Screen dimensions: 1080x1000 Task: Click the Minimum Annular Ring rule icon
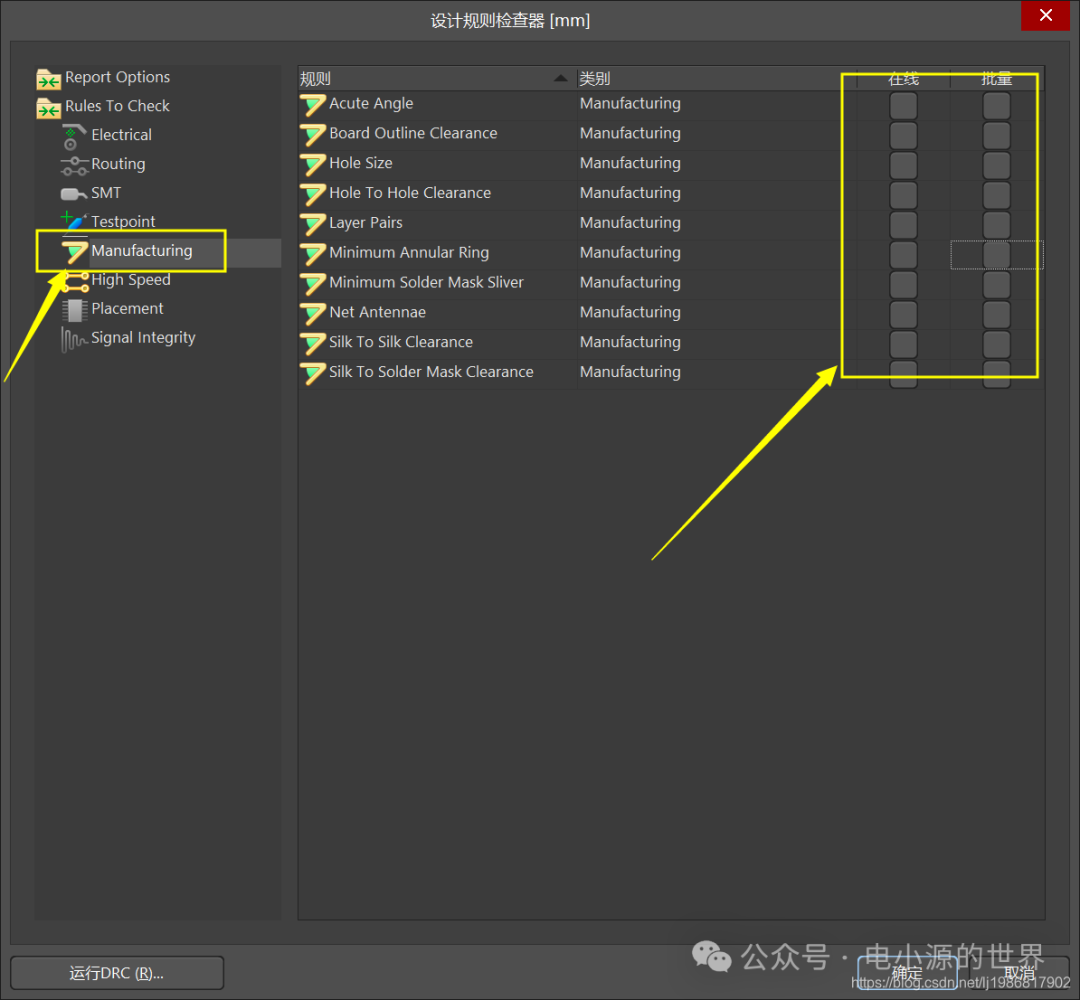(x=313, y=253)
